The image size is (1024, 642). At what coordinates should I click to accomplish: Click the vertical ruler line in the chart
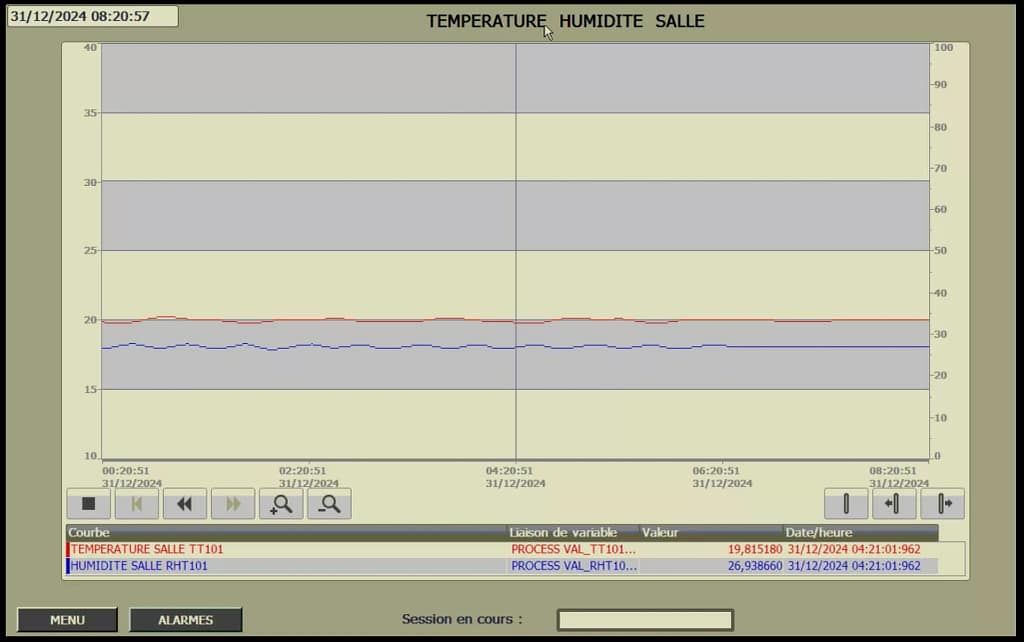point(516,200)
